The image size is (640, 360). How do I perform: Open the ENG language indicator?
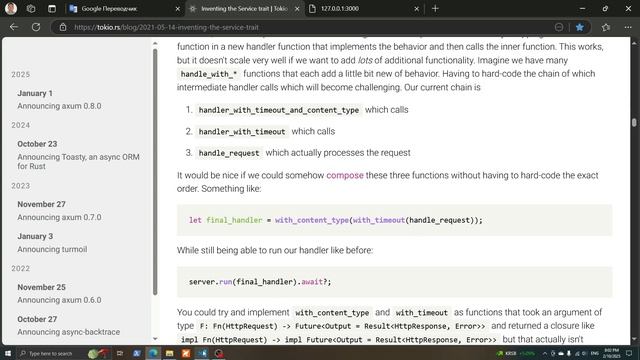[595, 353]
